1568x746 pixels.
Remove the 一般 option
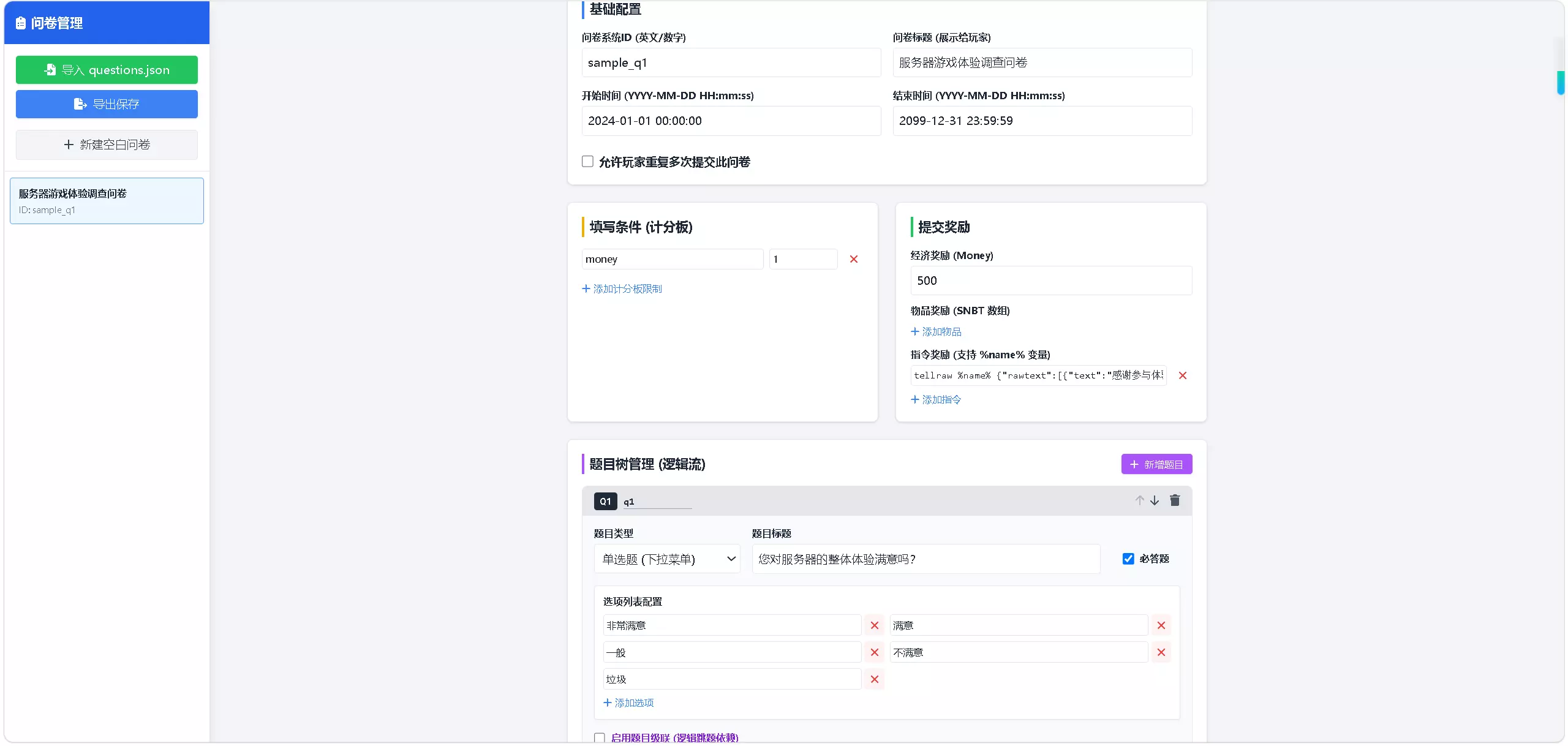875,652
